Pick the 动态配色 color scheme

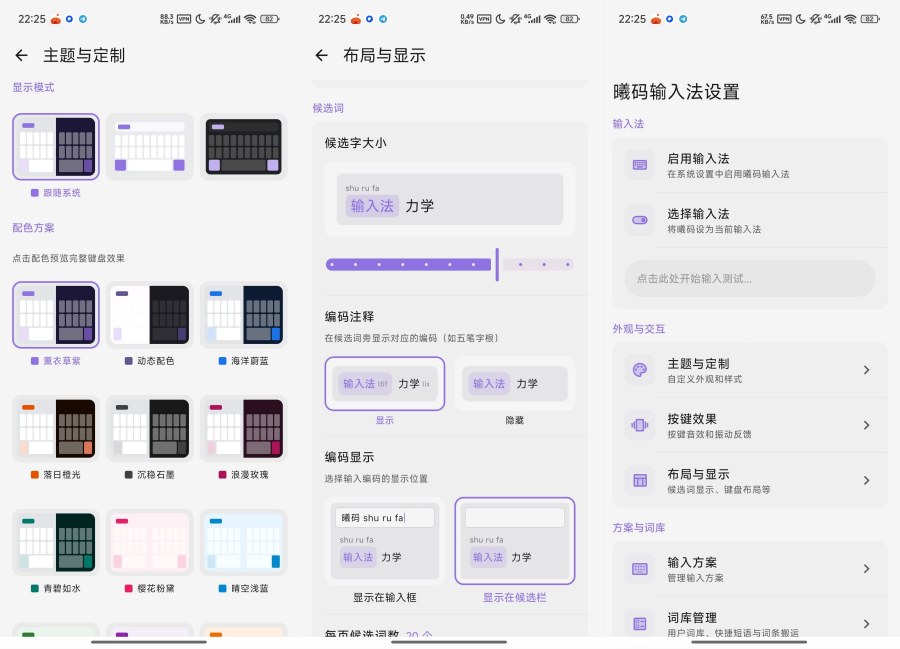pyautogui.click(x=150, y=315)
